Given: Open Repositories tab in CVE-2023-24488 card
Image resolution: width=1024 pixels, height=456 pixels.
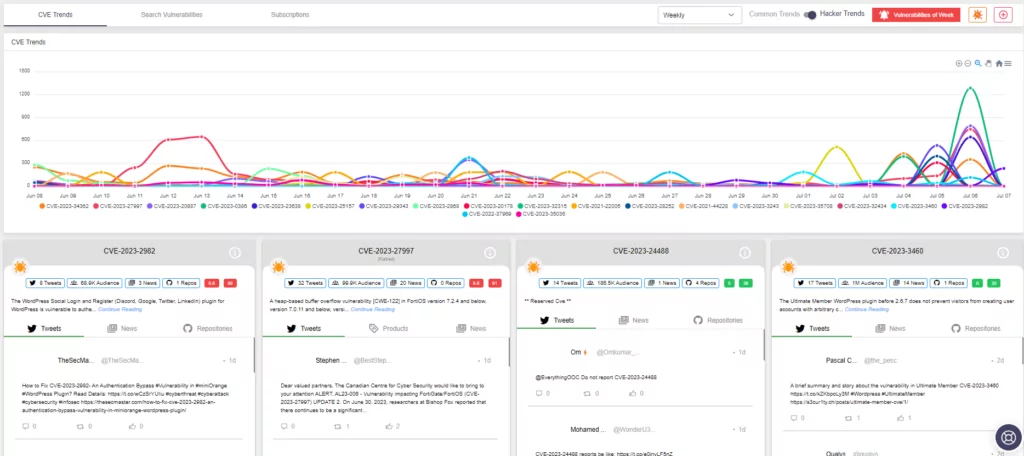Looking at the screenshot, I should [x=718, y=321].
